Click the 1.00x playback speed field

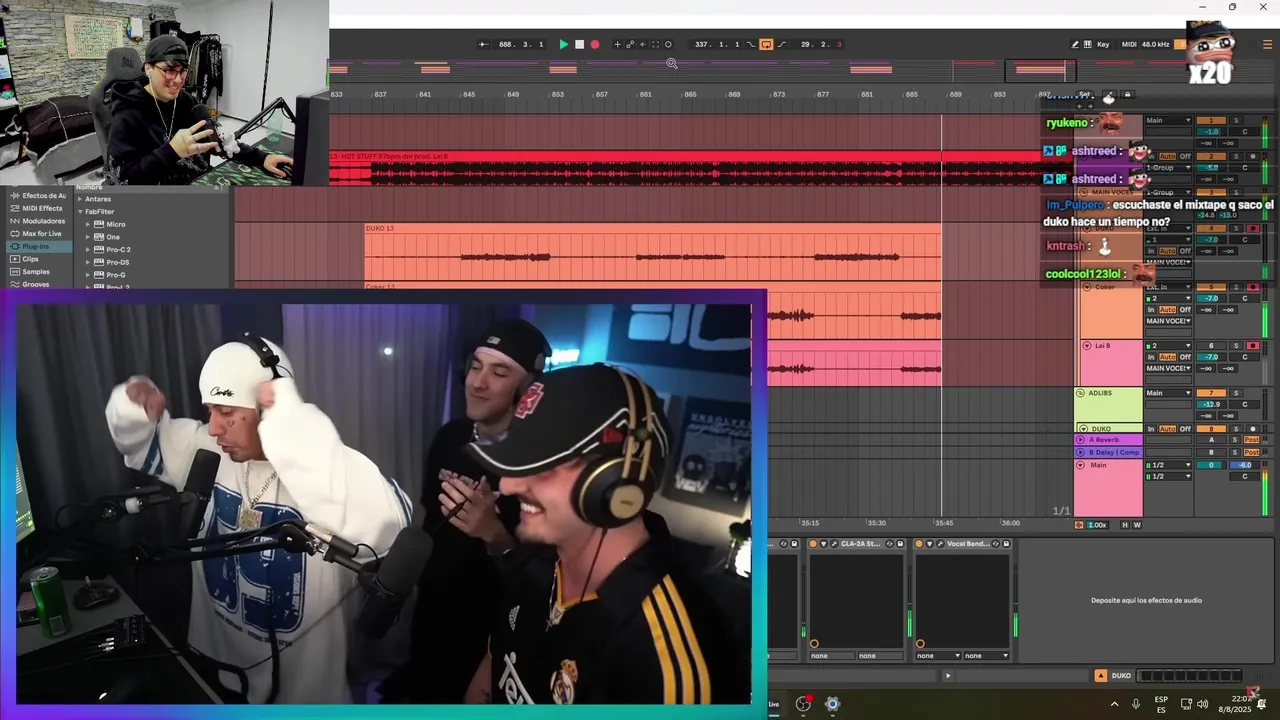pos(1097,525)
